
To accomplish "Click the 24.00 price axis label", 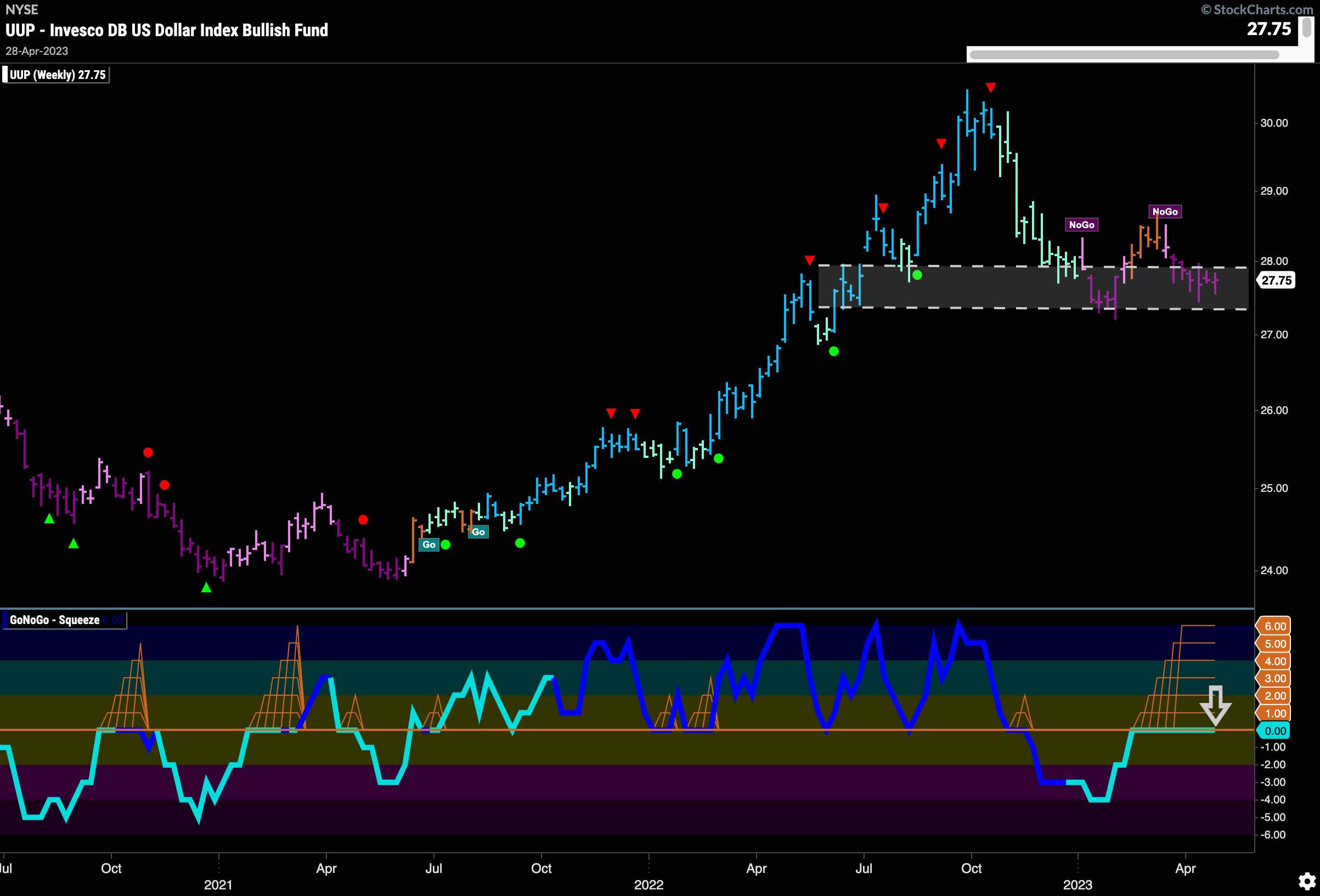I will [1274, 571].
